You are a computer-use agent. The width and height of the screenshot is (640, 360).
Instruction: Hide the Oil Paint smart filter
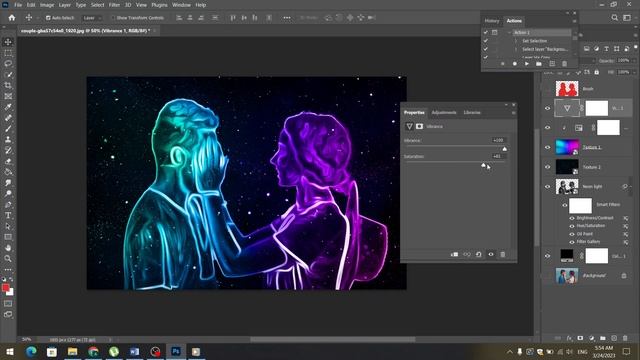572,234
